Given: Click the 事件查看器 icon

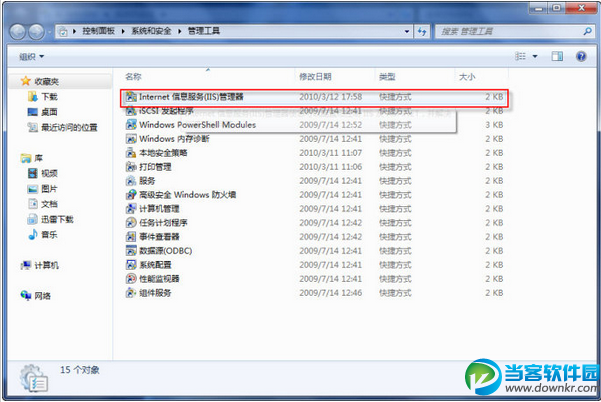Looking at the screenshot, I should coord(131,237).
